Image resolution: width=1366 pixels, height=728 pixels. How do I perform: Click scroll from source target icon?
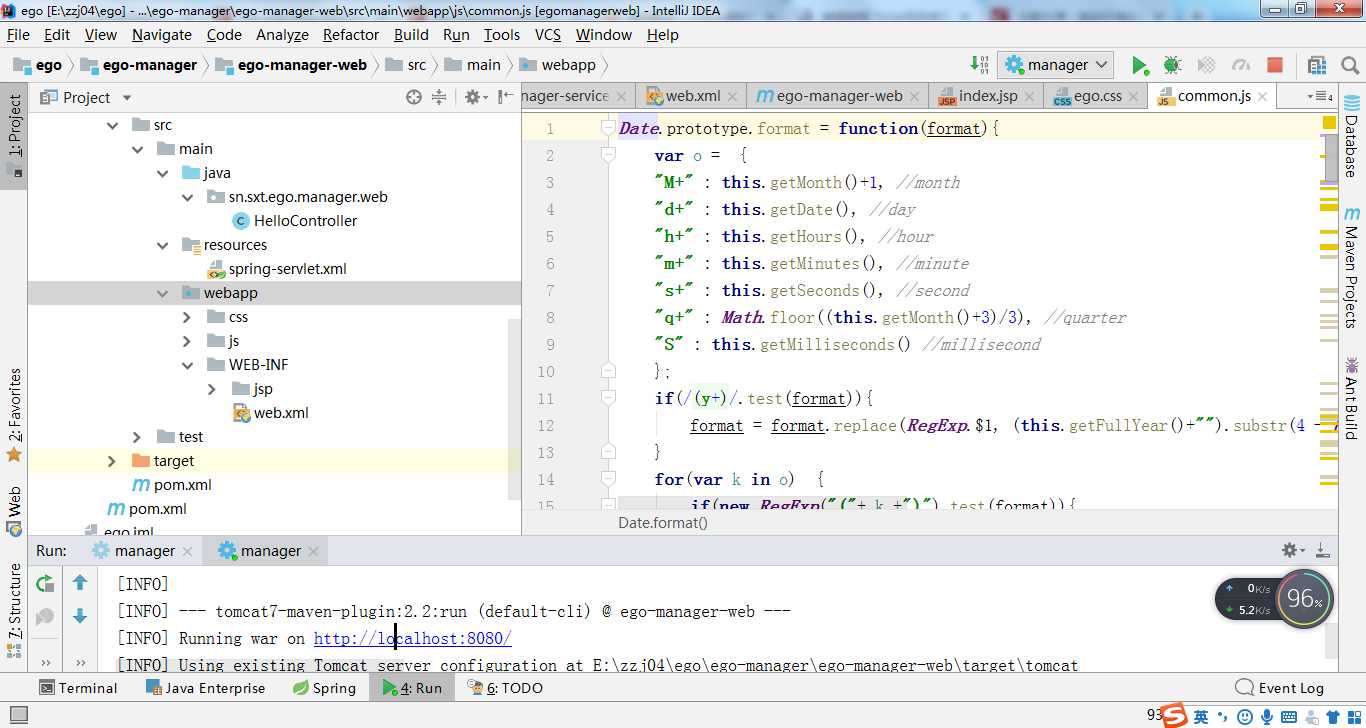tap(414, 97)
